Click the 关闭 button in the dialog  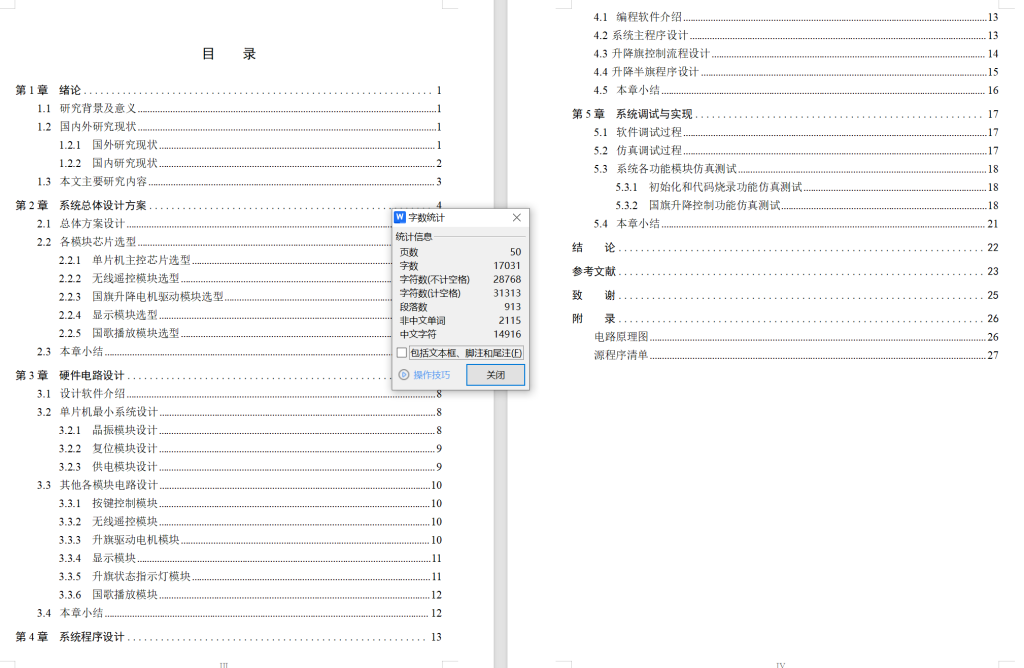coord(498,375)
